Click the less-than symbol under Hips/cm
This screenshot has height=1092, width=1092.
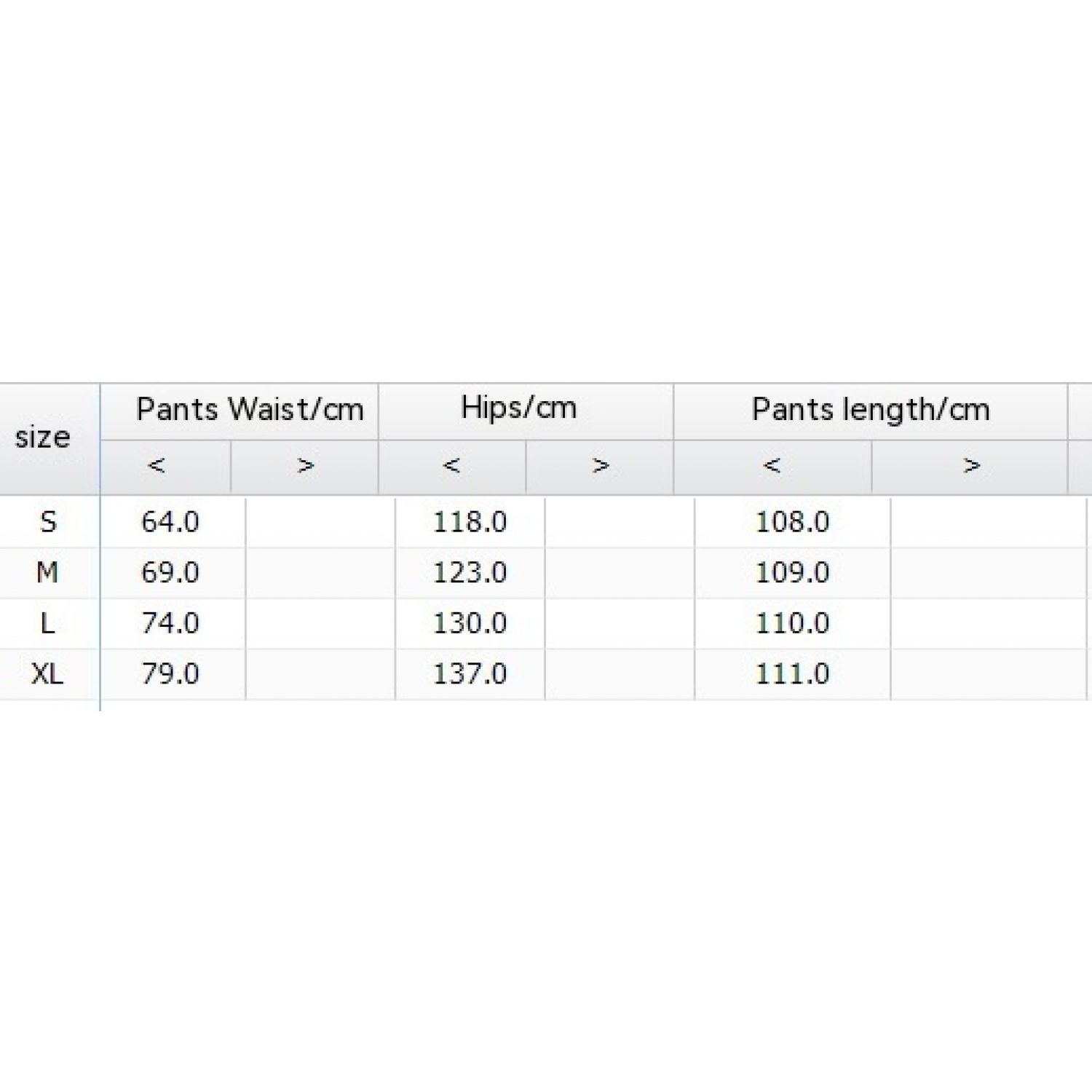click(x=451, y=465)
